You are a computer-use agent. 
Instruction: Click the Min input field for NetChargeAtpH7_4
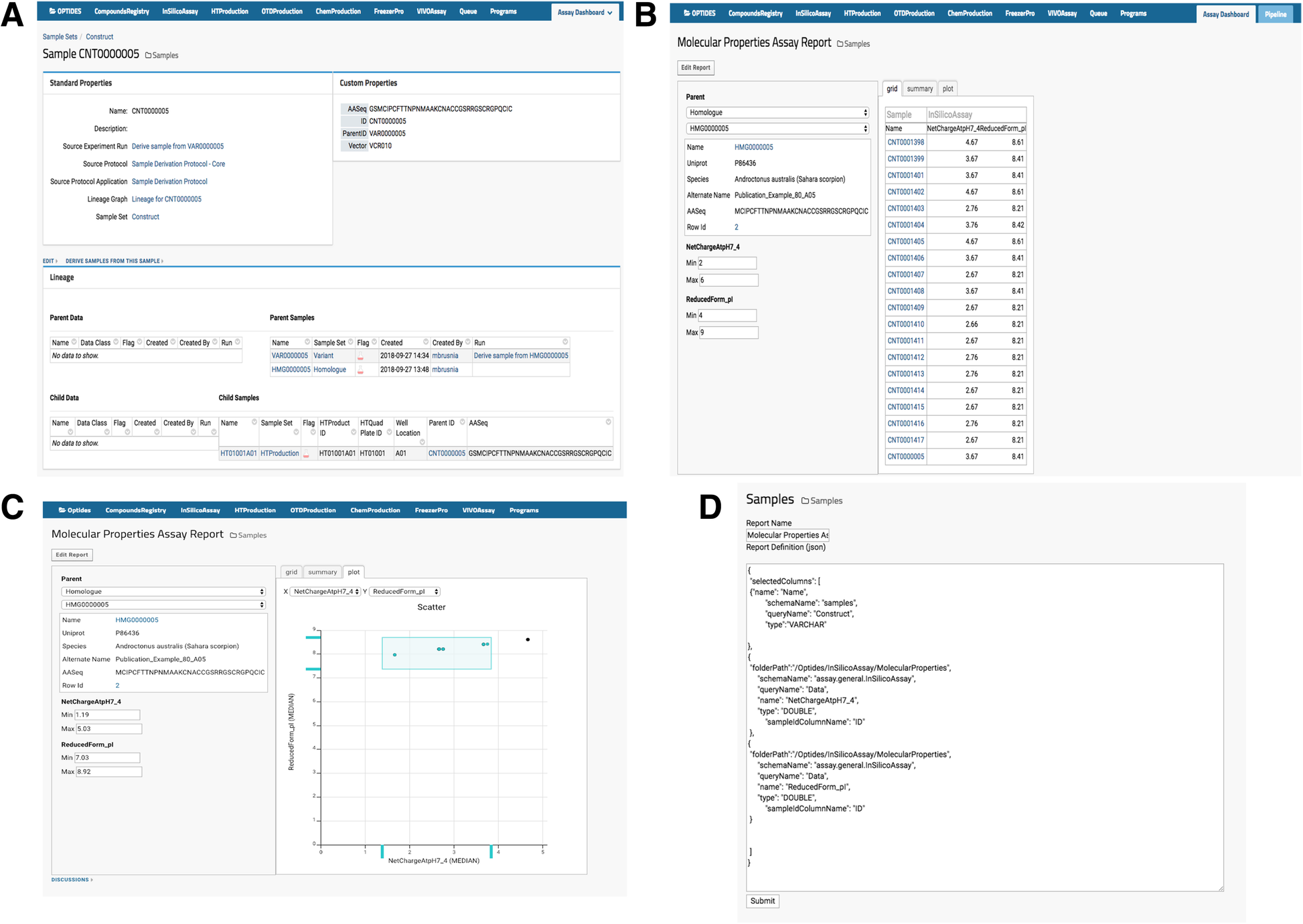pyautogui.click(x=727, y=265)
